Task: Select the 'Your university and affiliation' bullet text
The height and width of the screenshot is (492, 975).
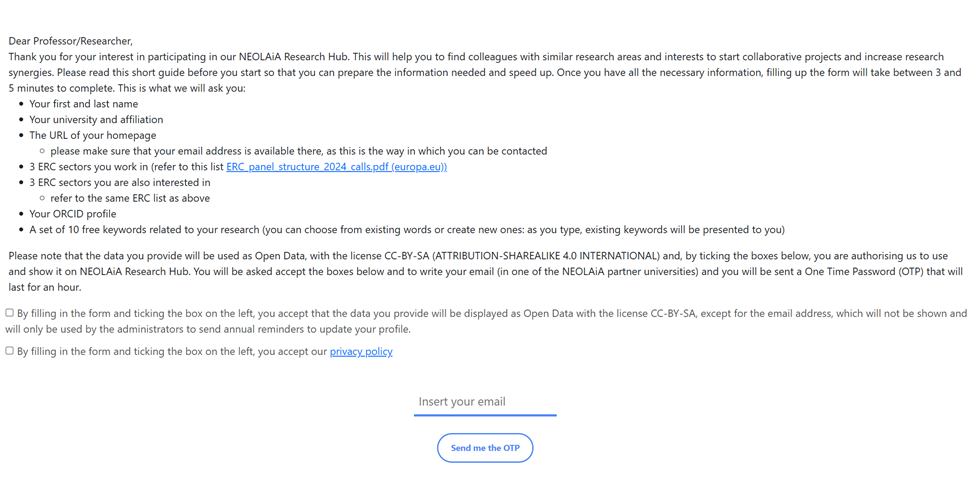Action: [96, 120]
